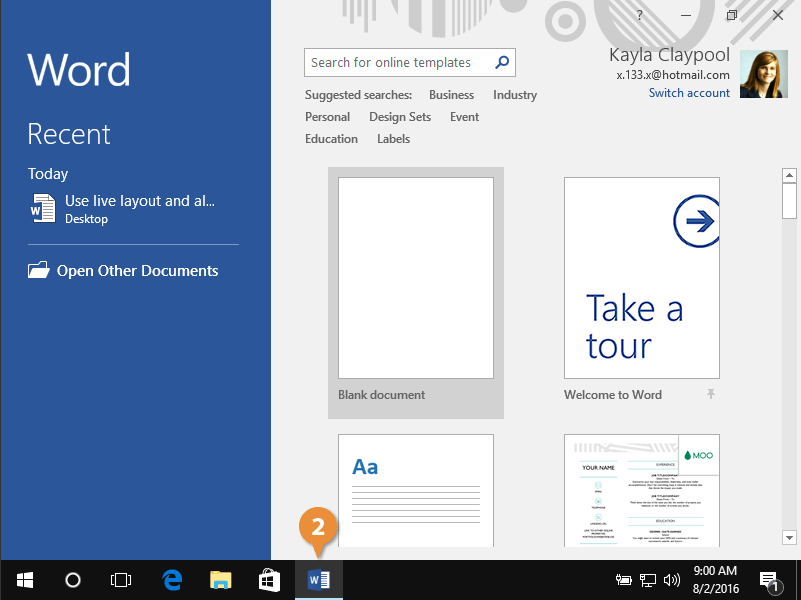801x600 pixels.
Task: Open the Windows Store app
Action: tap(269, 579)
